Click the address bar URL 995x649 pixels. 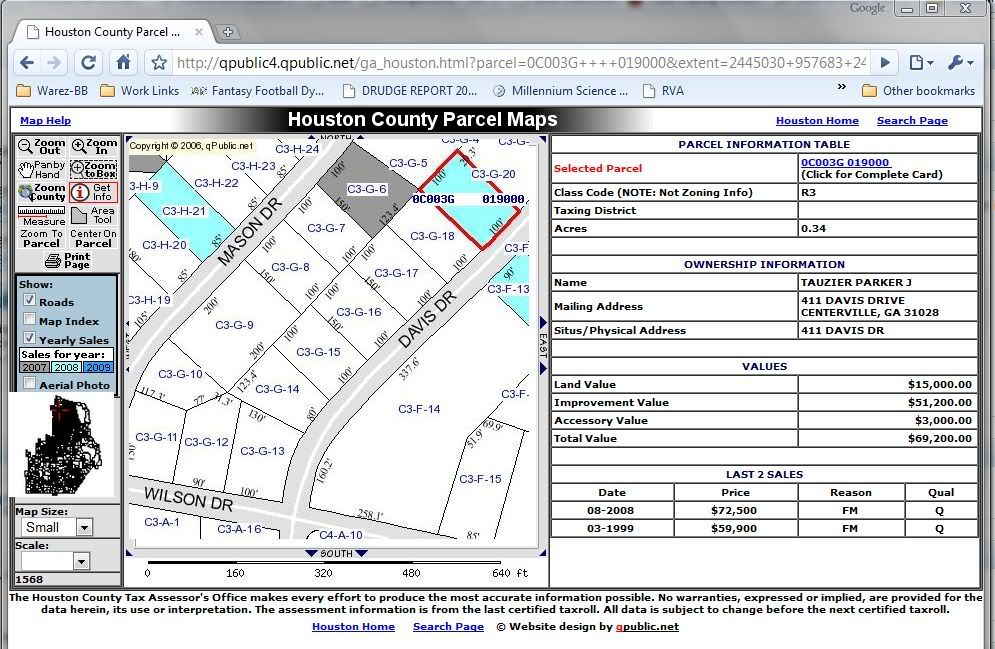tap(521, 63)
